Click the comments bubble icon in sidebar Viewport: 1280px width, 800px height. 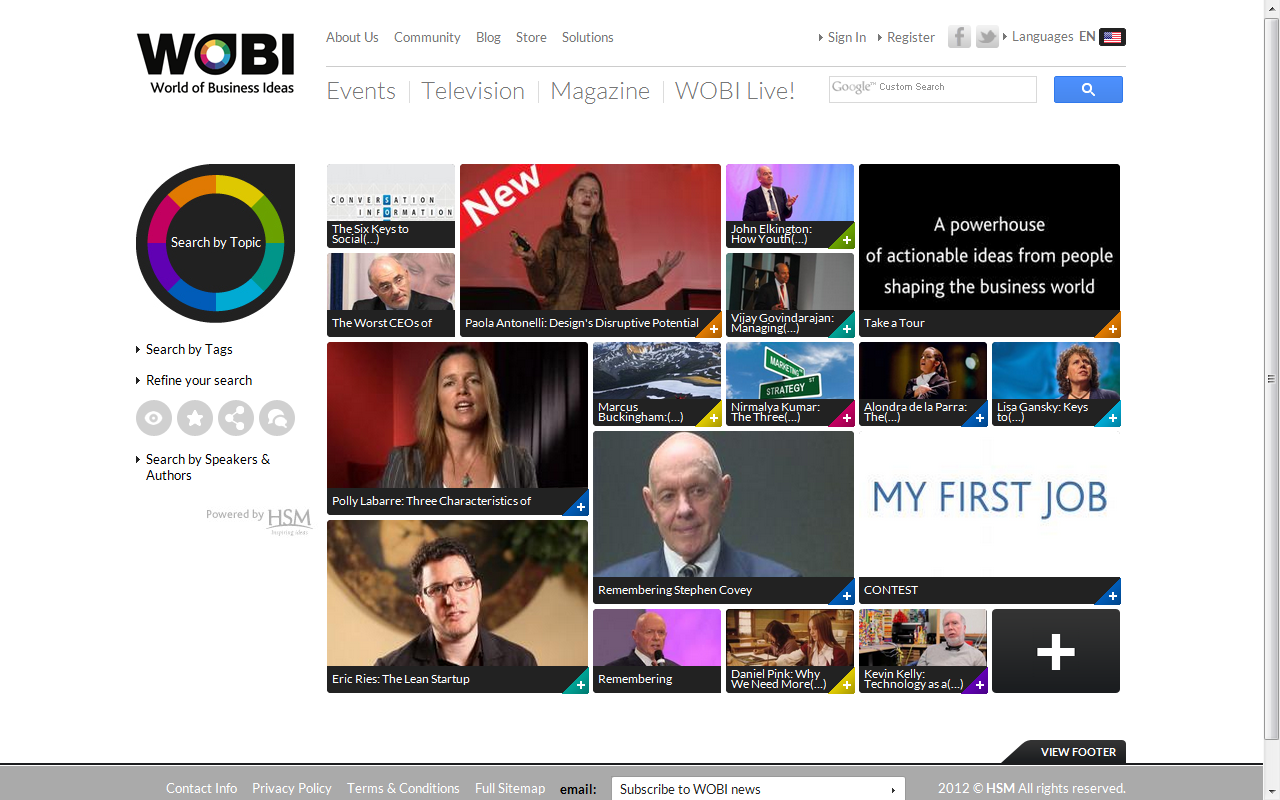277,418
